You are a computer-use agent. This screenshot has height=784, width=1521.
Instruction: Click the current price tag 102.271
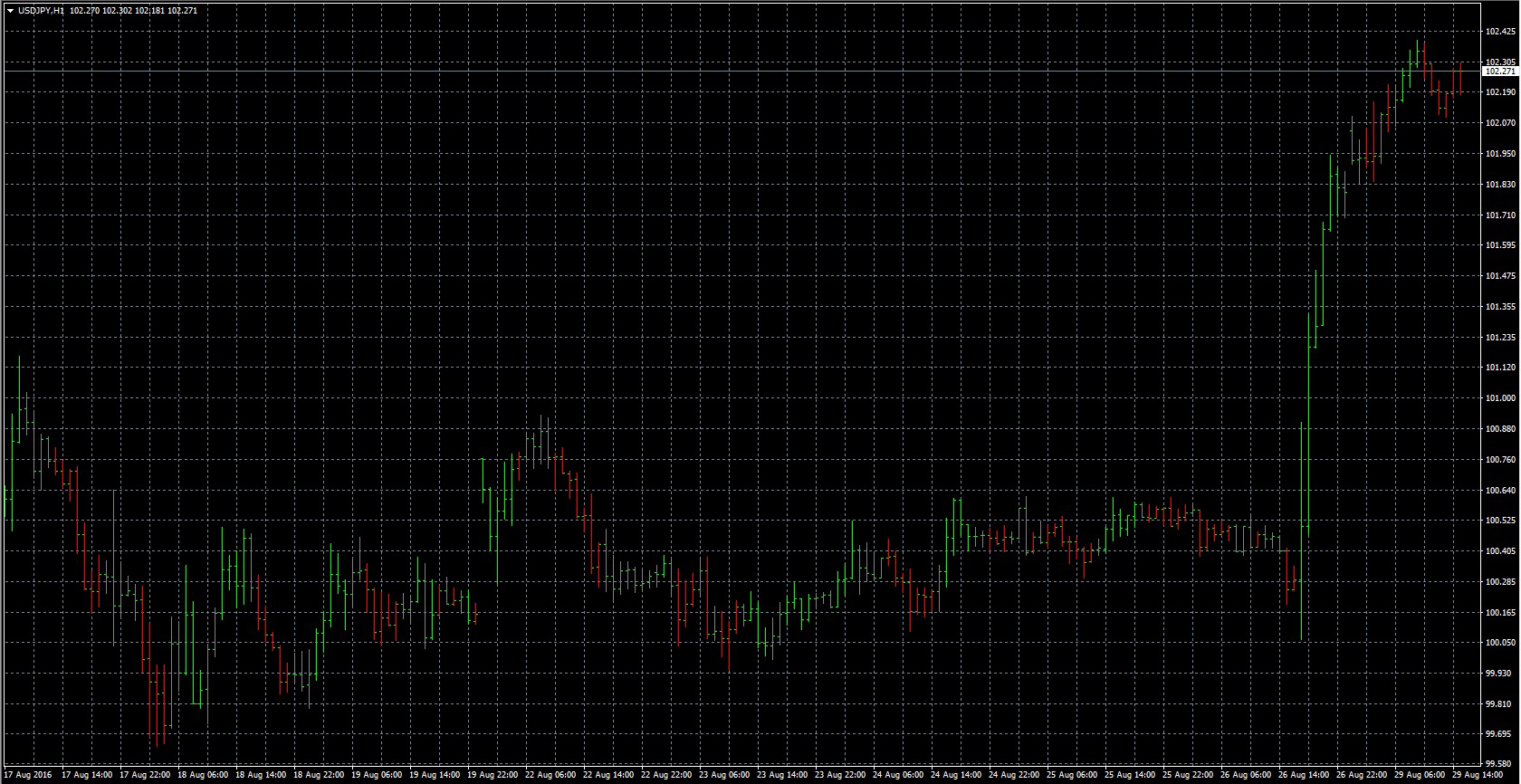pyautogui.click(x=1500, y=71)
